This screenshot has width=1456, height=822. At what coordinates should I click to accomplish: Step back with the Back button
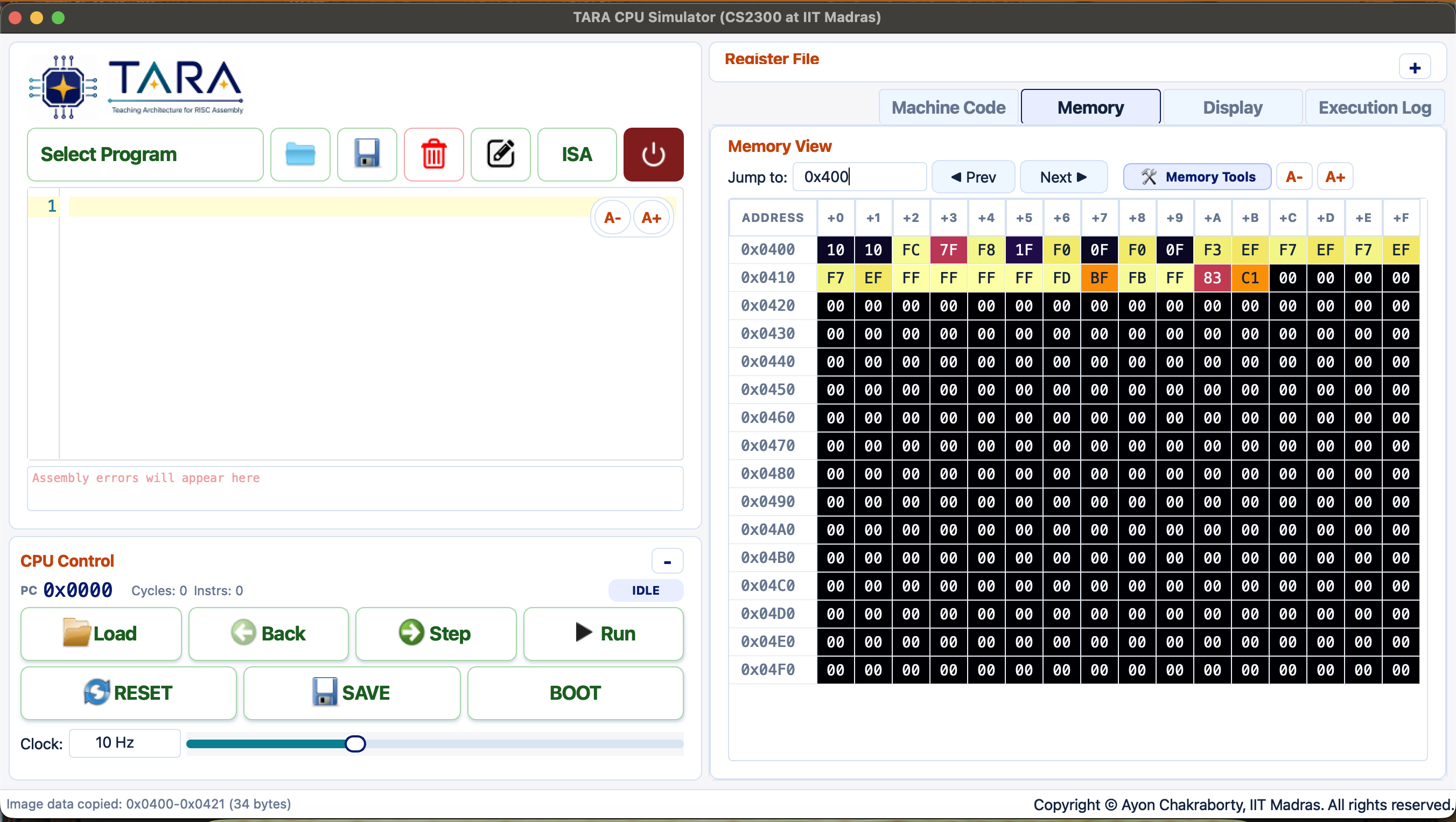269,634
